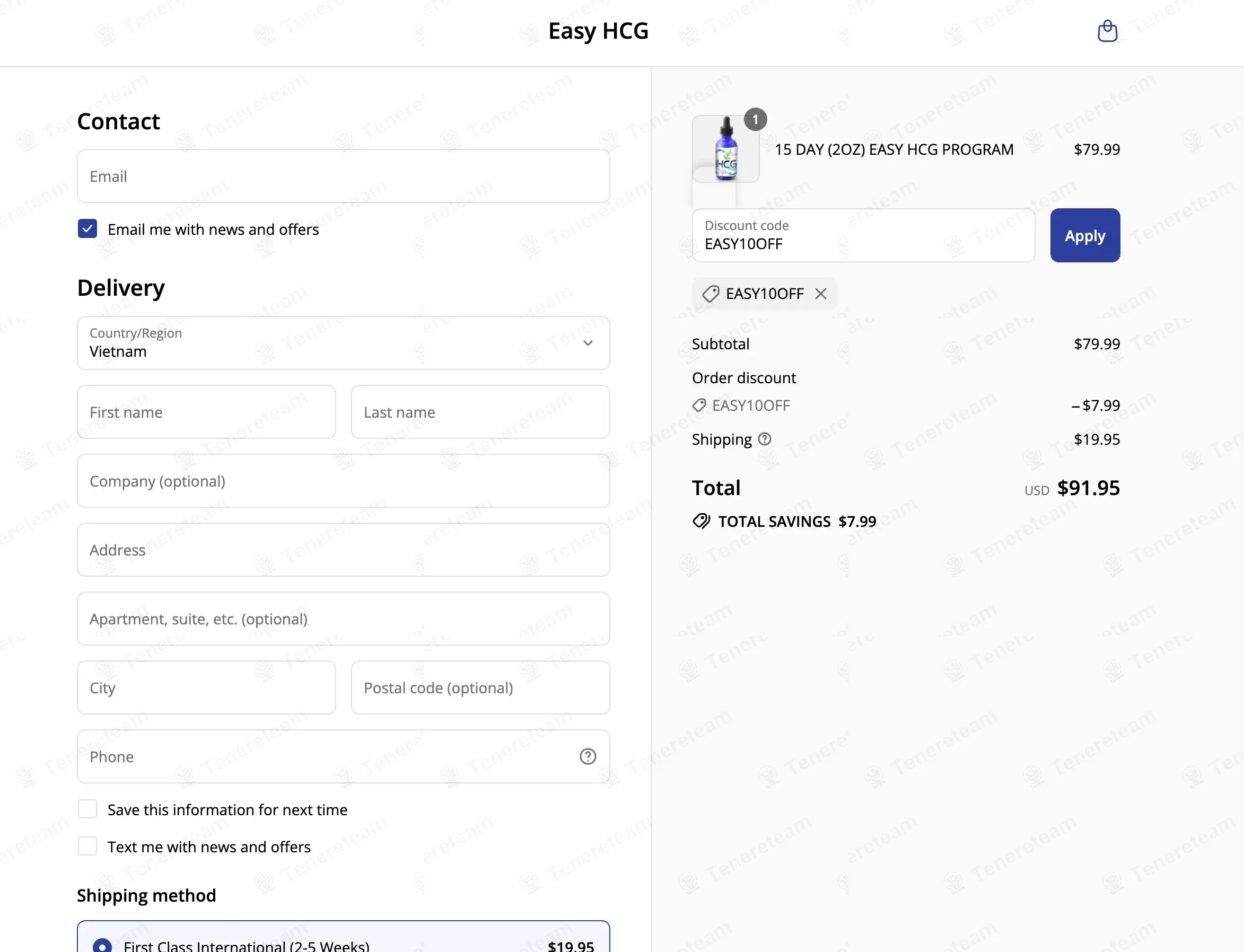Edit the Discount code field
1244x952 pixels.
click(863, 236)
